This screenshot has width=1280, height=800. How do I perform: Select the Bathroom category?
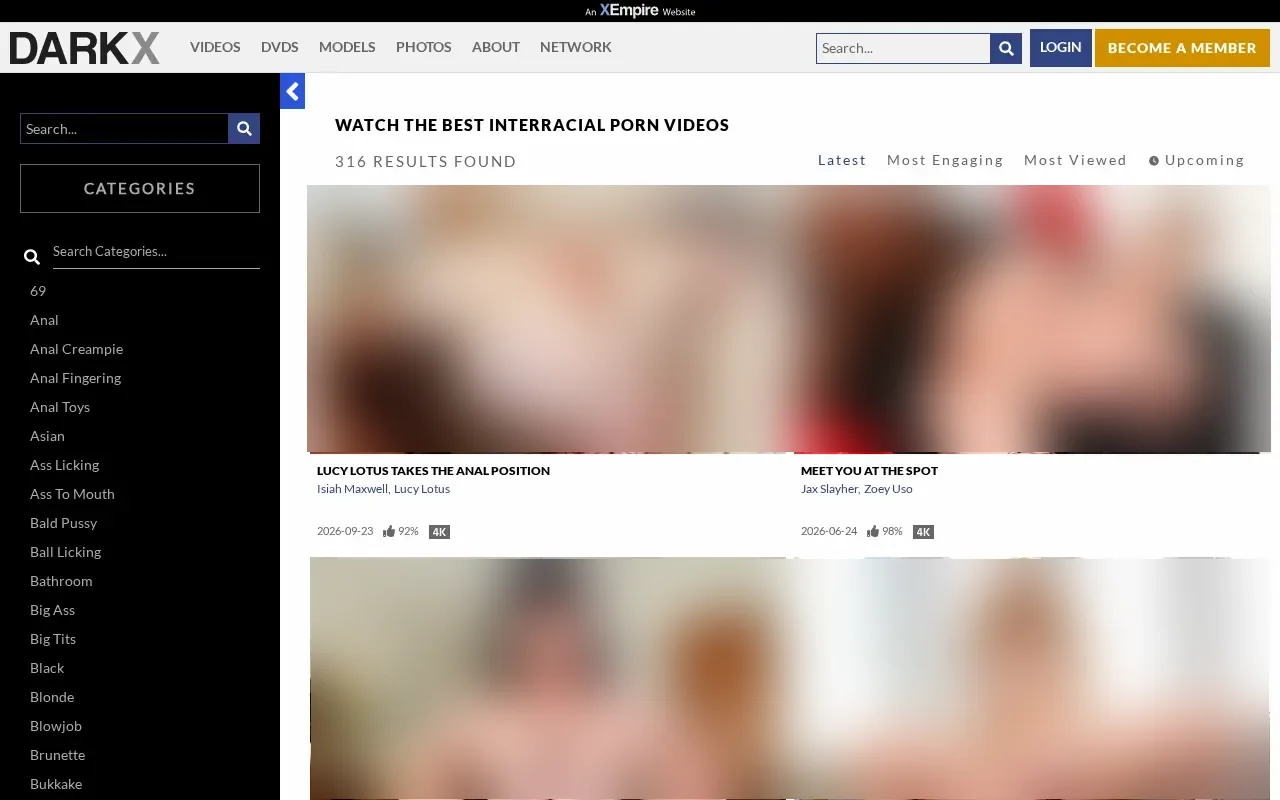pos(61,581)
